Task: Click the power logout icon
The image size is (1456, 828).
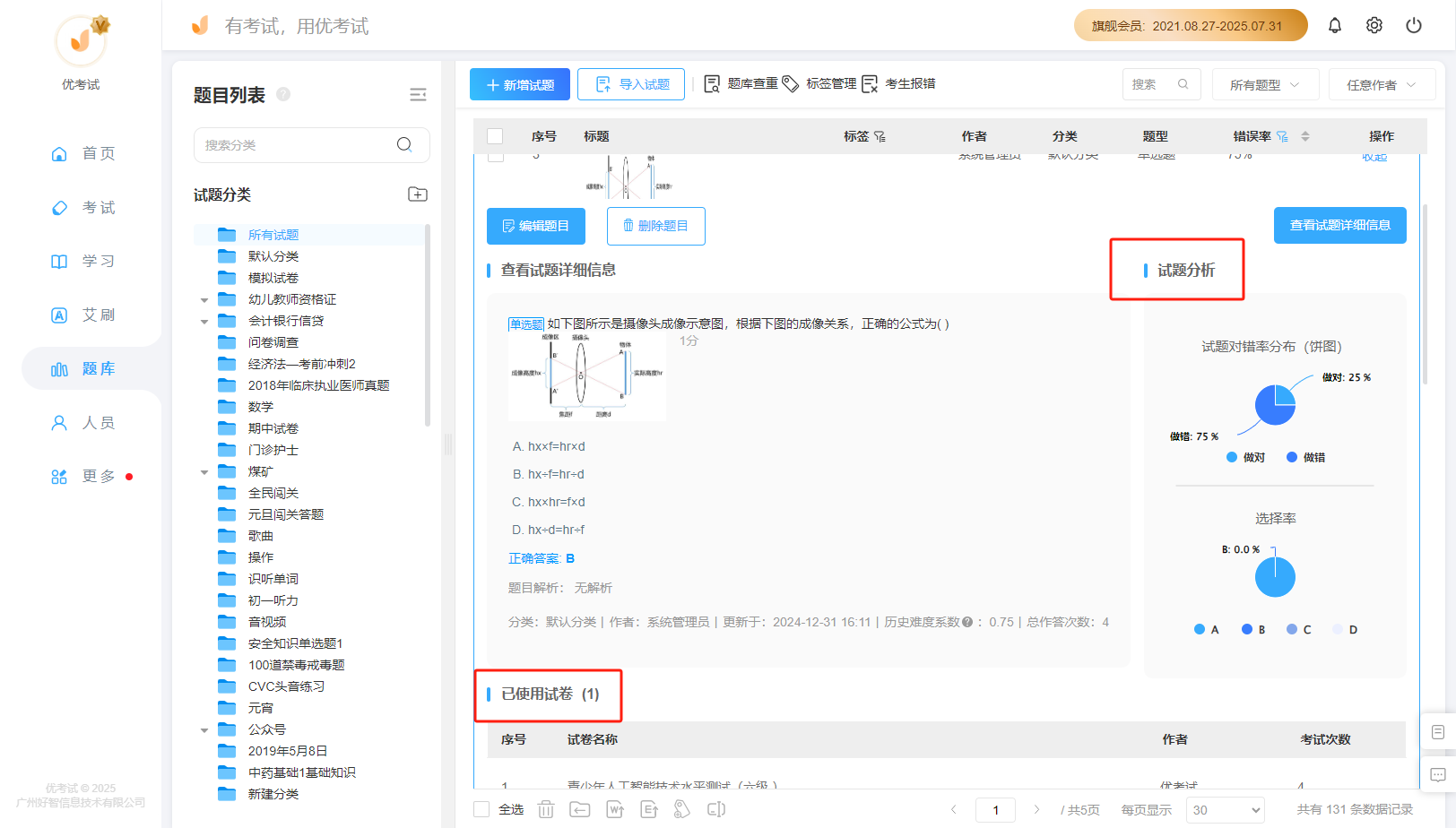Action: tap(1413, 25)
